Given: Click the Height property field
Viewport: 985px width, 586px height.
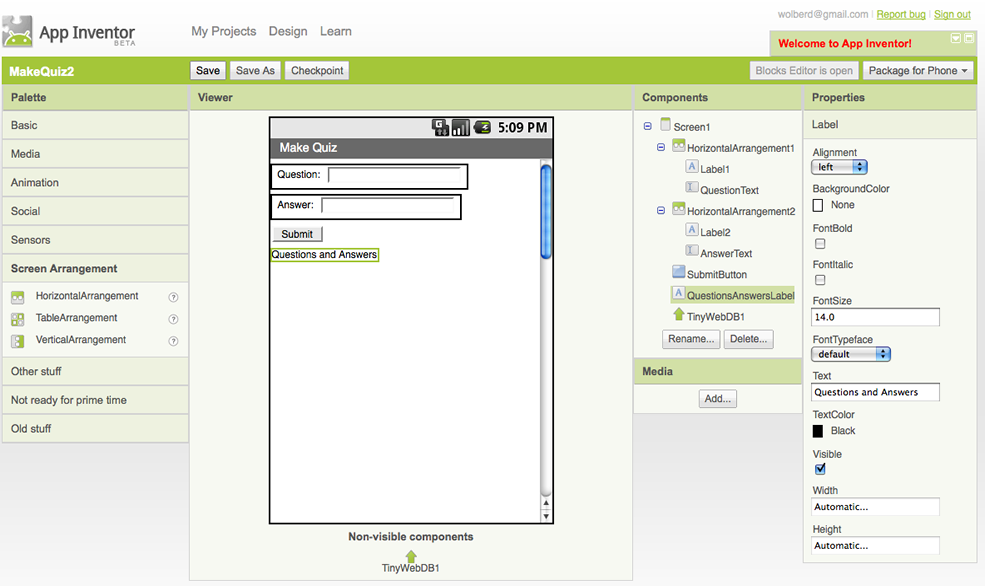Looking at the screenshot, I should click(875, 546).
